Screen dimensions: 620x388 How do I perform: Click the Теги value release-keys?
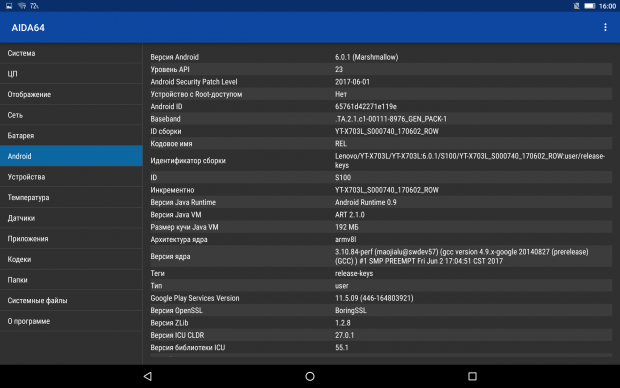354,273
